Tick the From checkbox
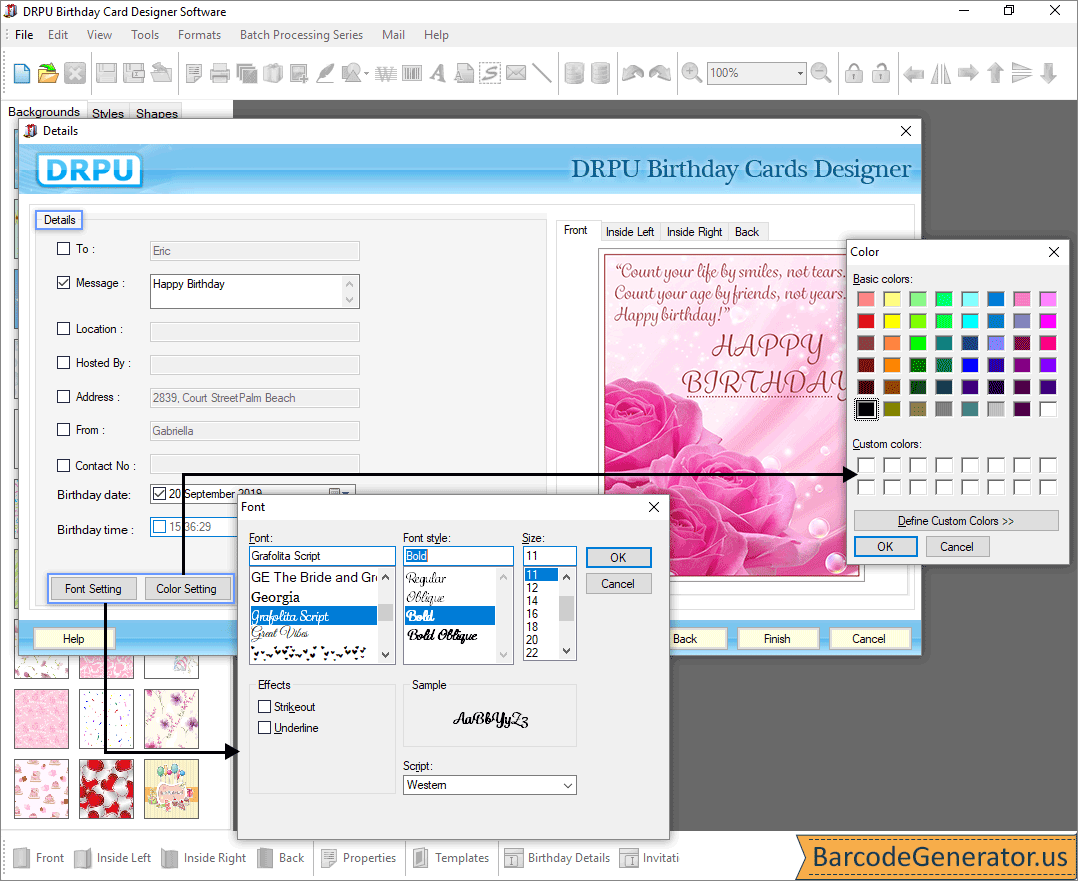Image resolution: width=1078 pixels, height=881 pixels. coord(63,430)
